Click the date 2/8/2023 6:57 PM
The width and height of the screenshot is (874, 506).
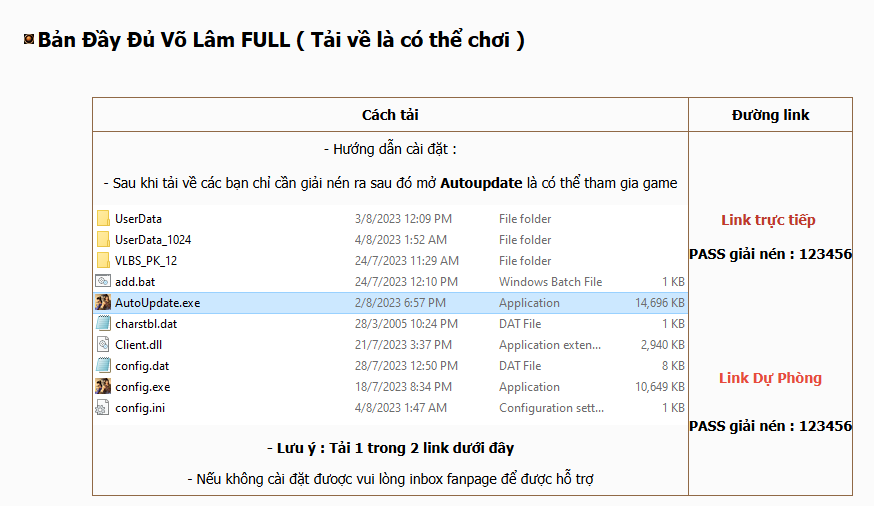(x=400, y=303)
